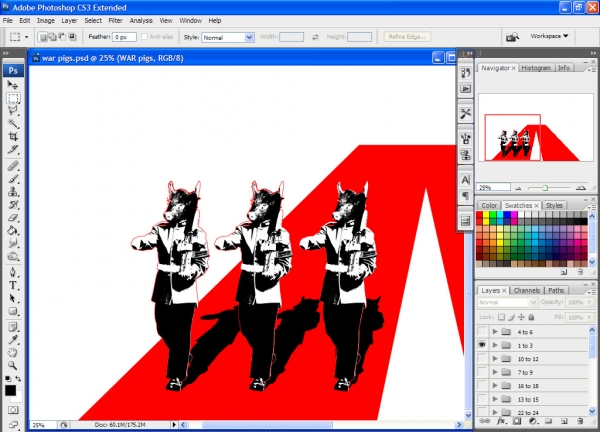Select the Crop tool
The height and width of the screenshot is (432, 600).
click(x=13, y=136)
